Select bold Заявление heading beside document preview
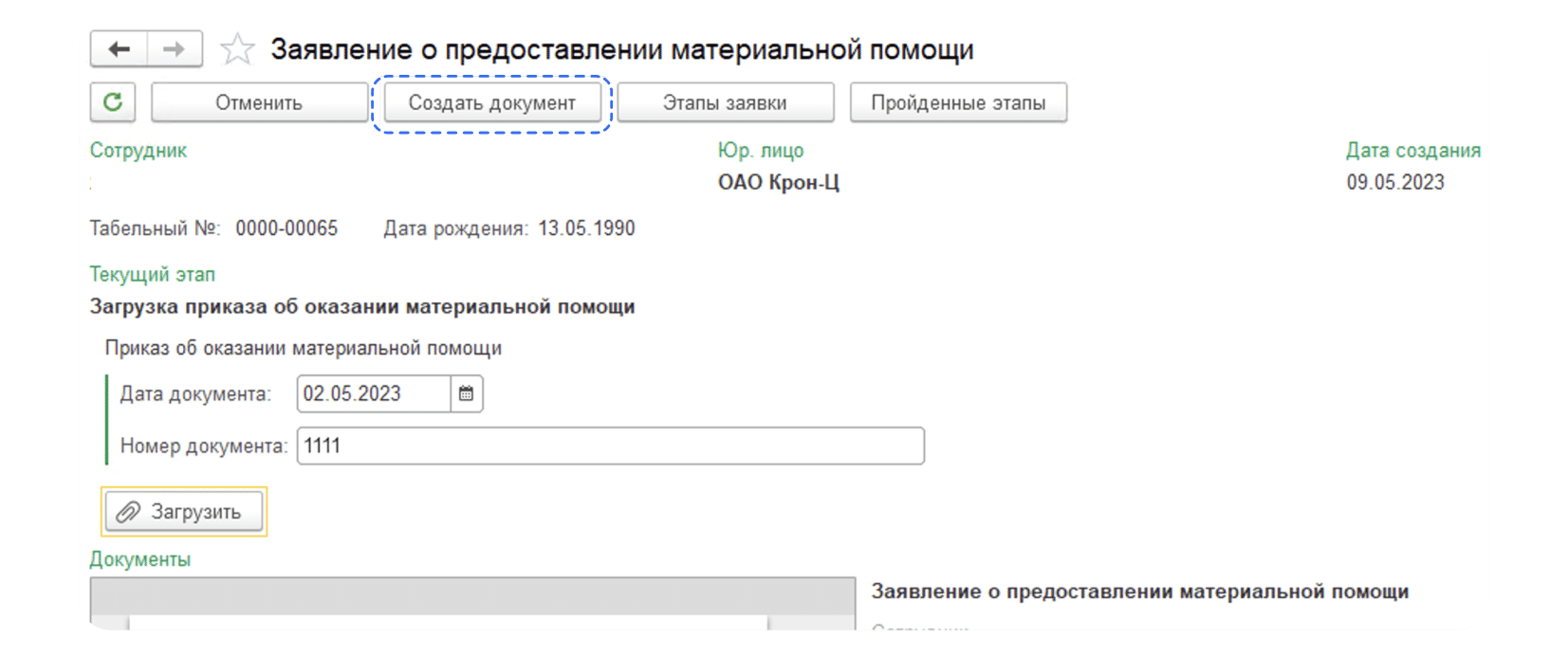Screen dimensions: 1568x656 [x=1140, y=592]
